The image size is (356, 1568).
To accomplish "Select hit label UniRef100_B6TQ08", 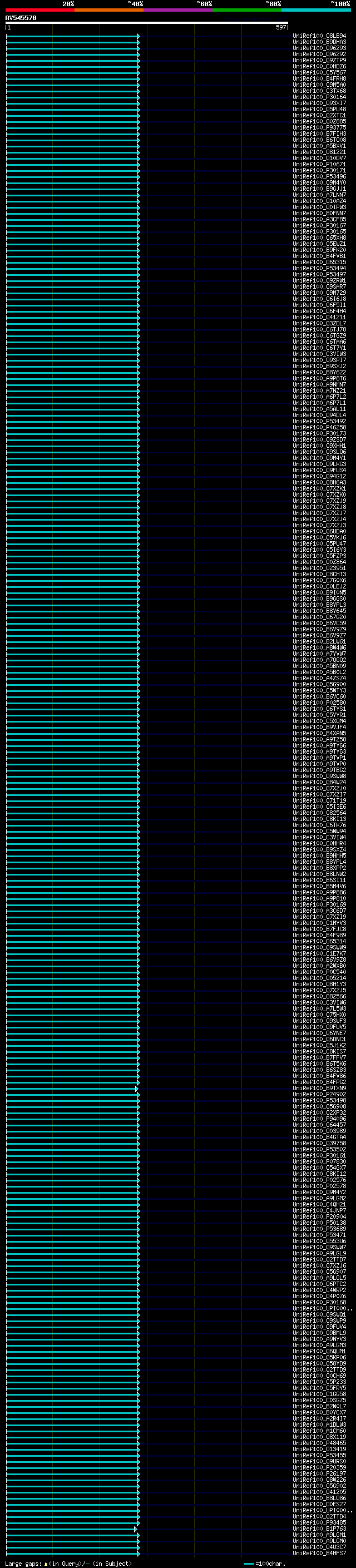I will tap(319, 140).
